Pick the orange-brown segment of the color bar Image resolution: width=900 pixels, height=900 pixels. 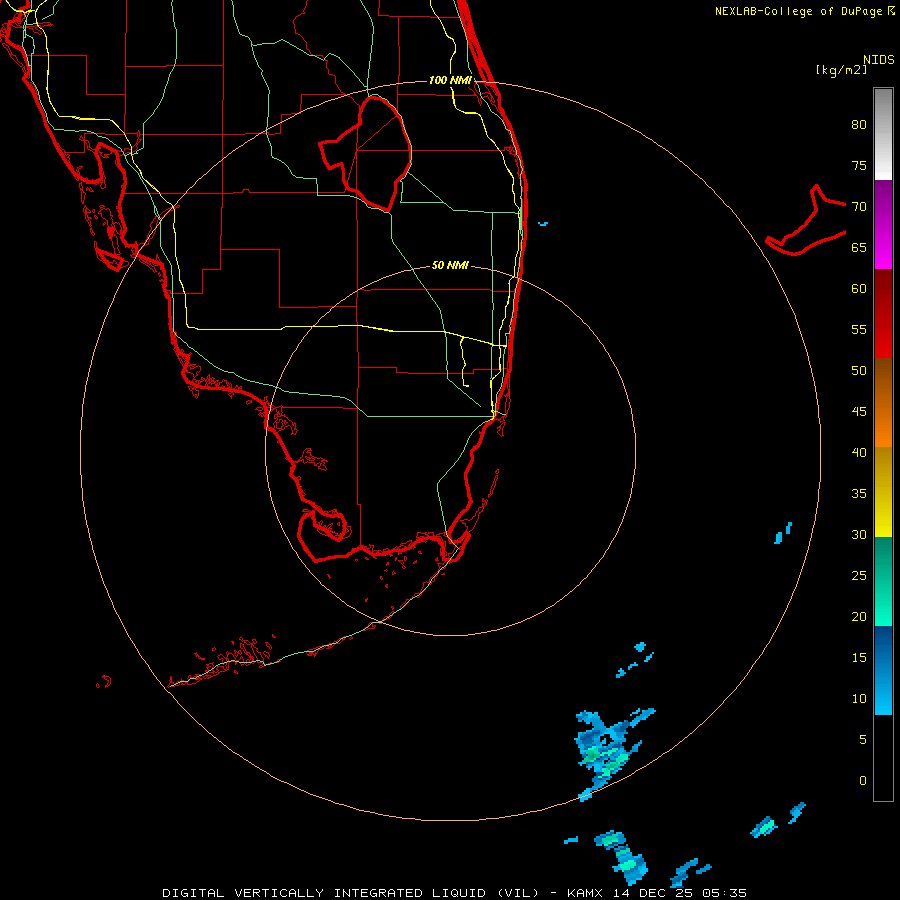pyautogui.click(x=883, y=403)
